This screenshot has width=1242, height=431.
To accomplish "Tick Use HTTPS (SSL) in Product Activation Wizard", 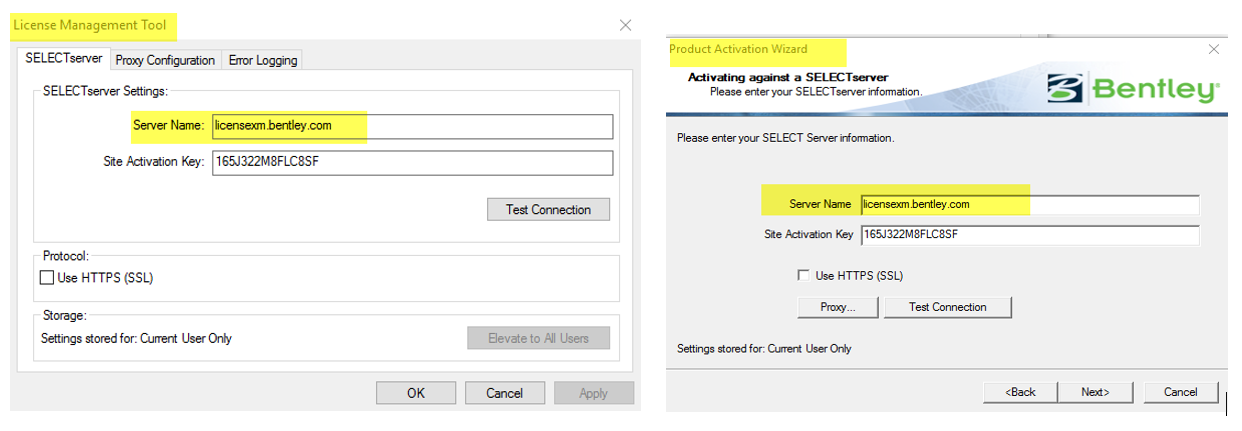I will tap(803, 275).
